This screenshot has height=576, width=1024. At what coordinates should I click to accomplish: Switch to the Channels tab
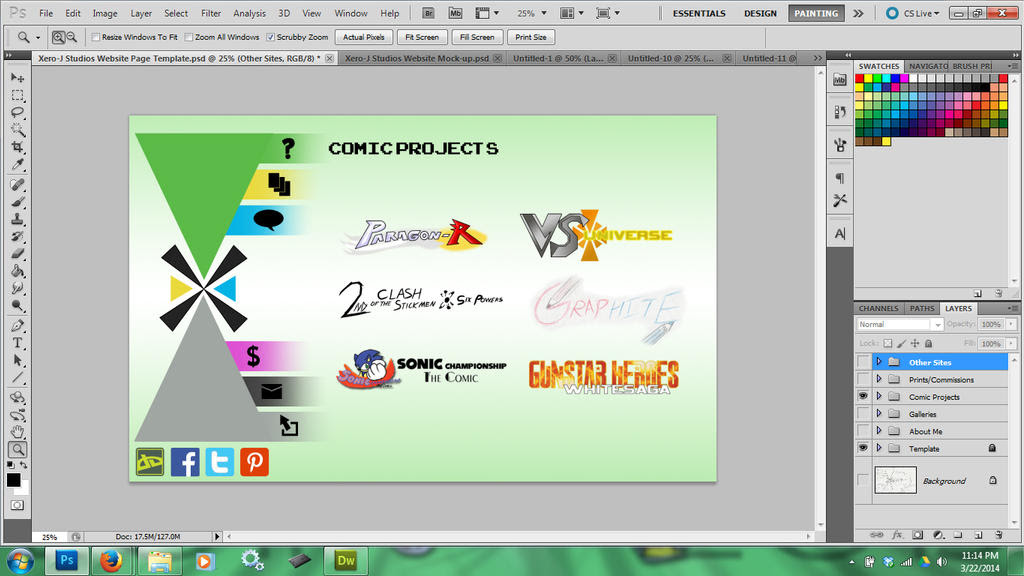point(878,308)
